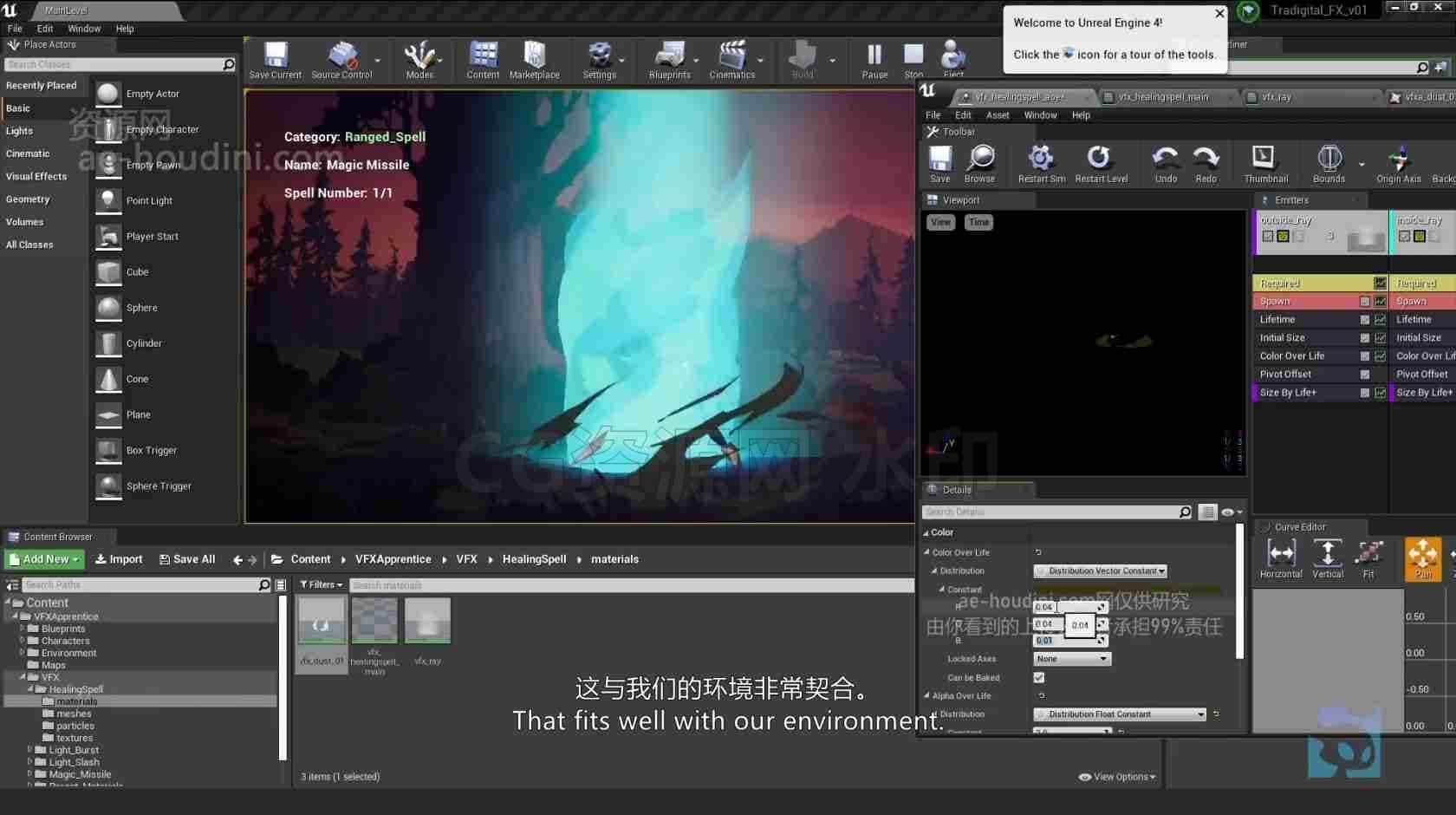Viewport: 1456px width, 815px height.
Task: Click the Thumbnail toolbar icon
Action: click(x=1265, y=164)
